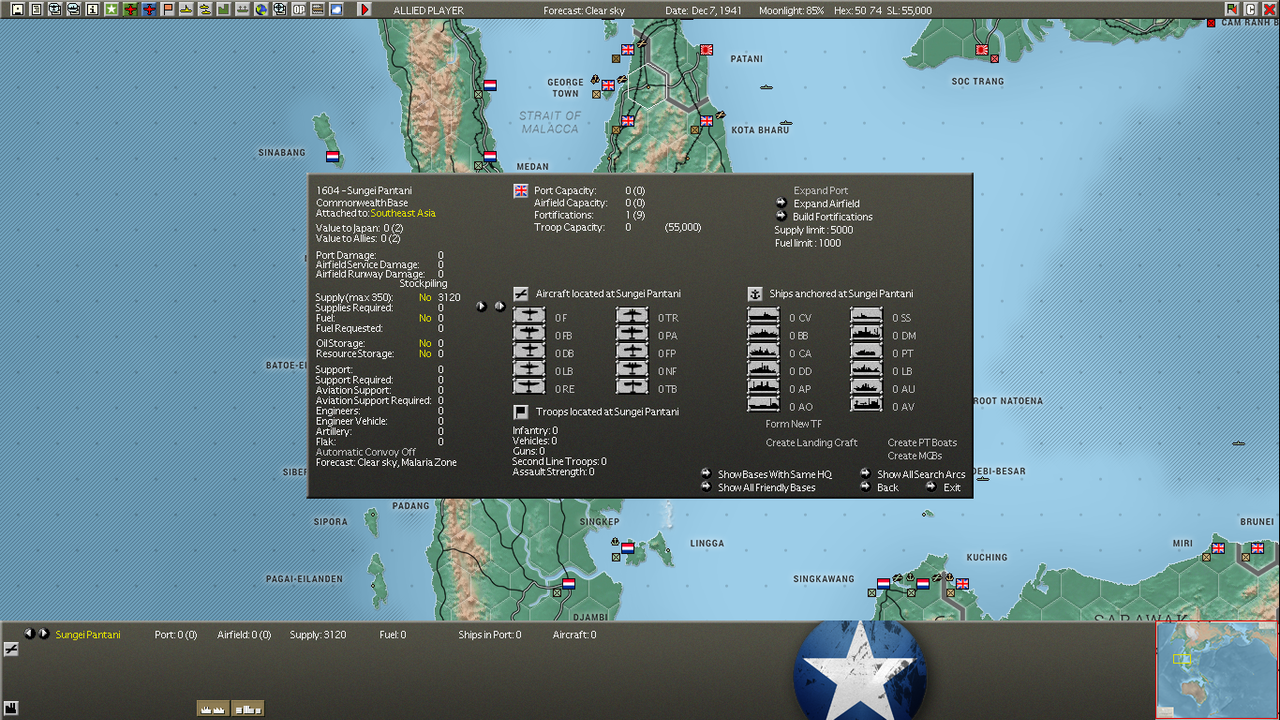
Task: Click the minimap thumbnail at bottom right
Action: 1217,670
